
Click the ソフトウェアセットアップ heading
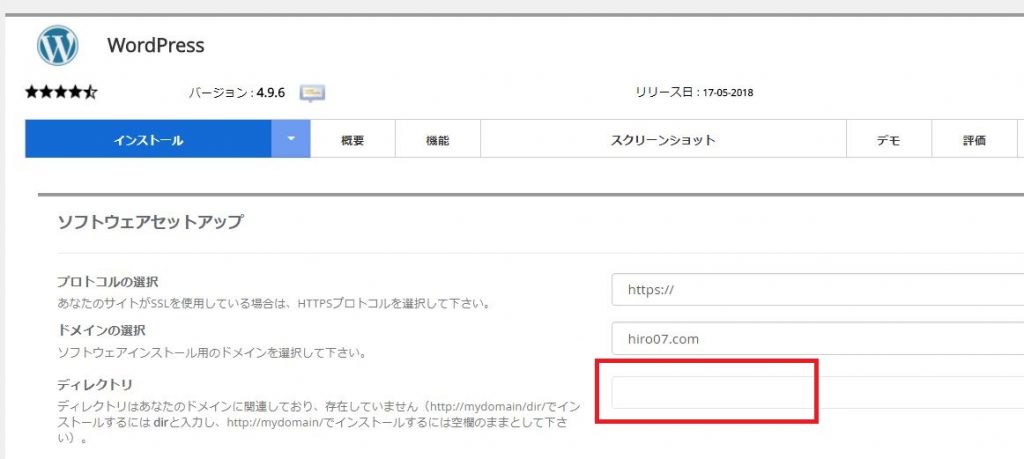click(x=150, y=221)
